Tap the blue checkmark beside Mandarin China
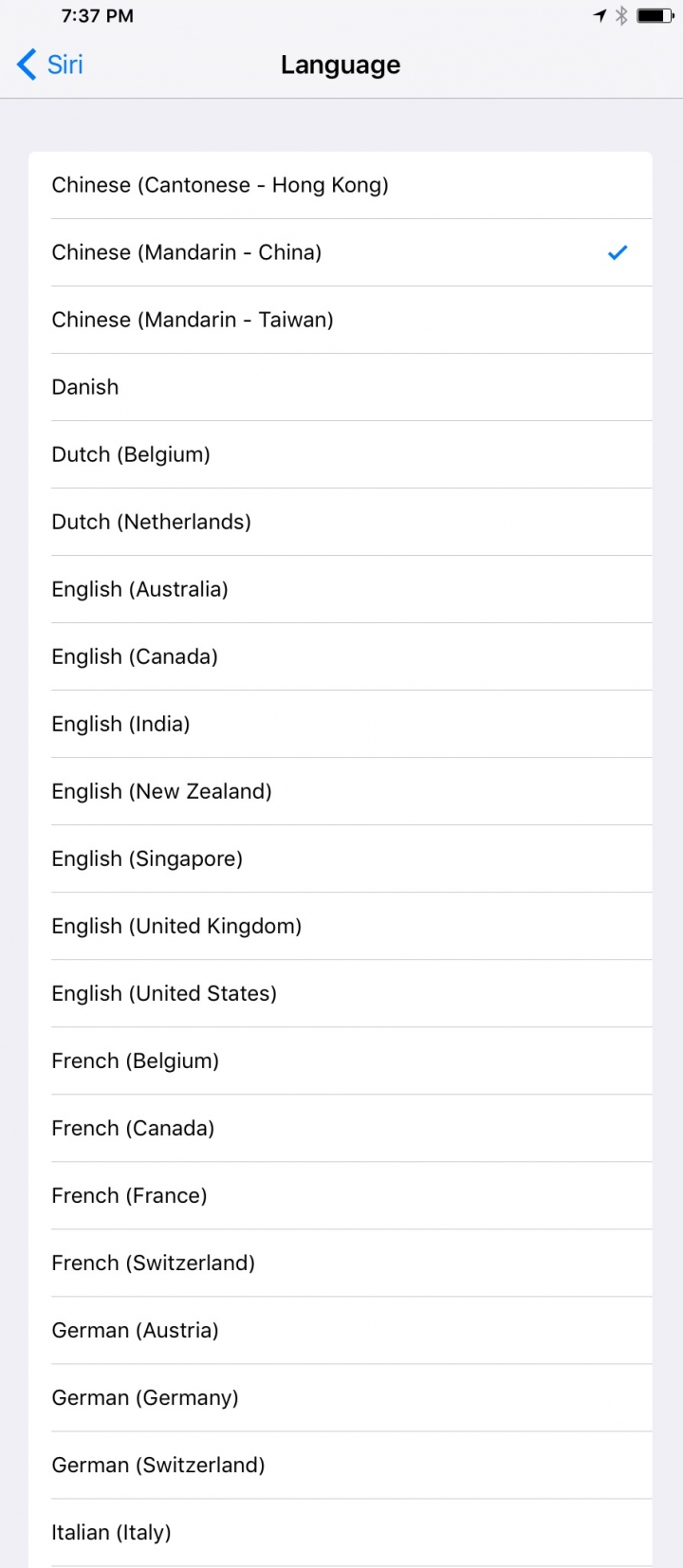Viewport: 683px width, 1568px height. coord(618,252)
